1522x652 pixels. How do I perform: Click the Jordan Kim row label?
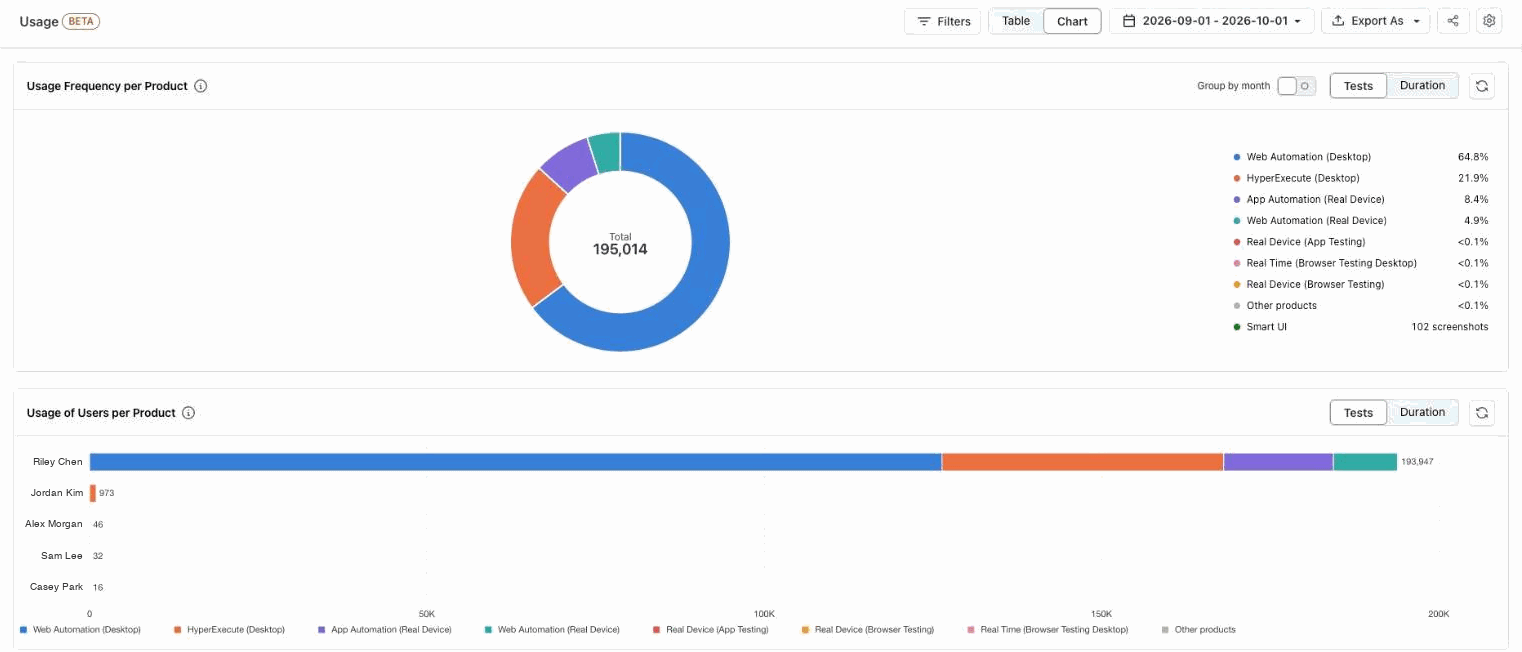click(x=57, y=493)
